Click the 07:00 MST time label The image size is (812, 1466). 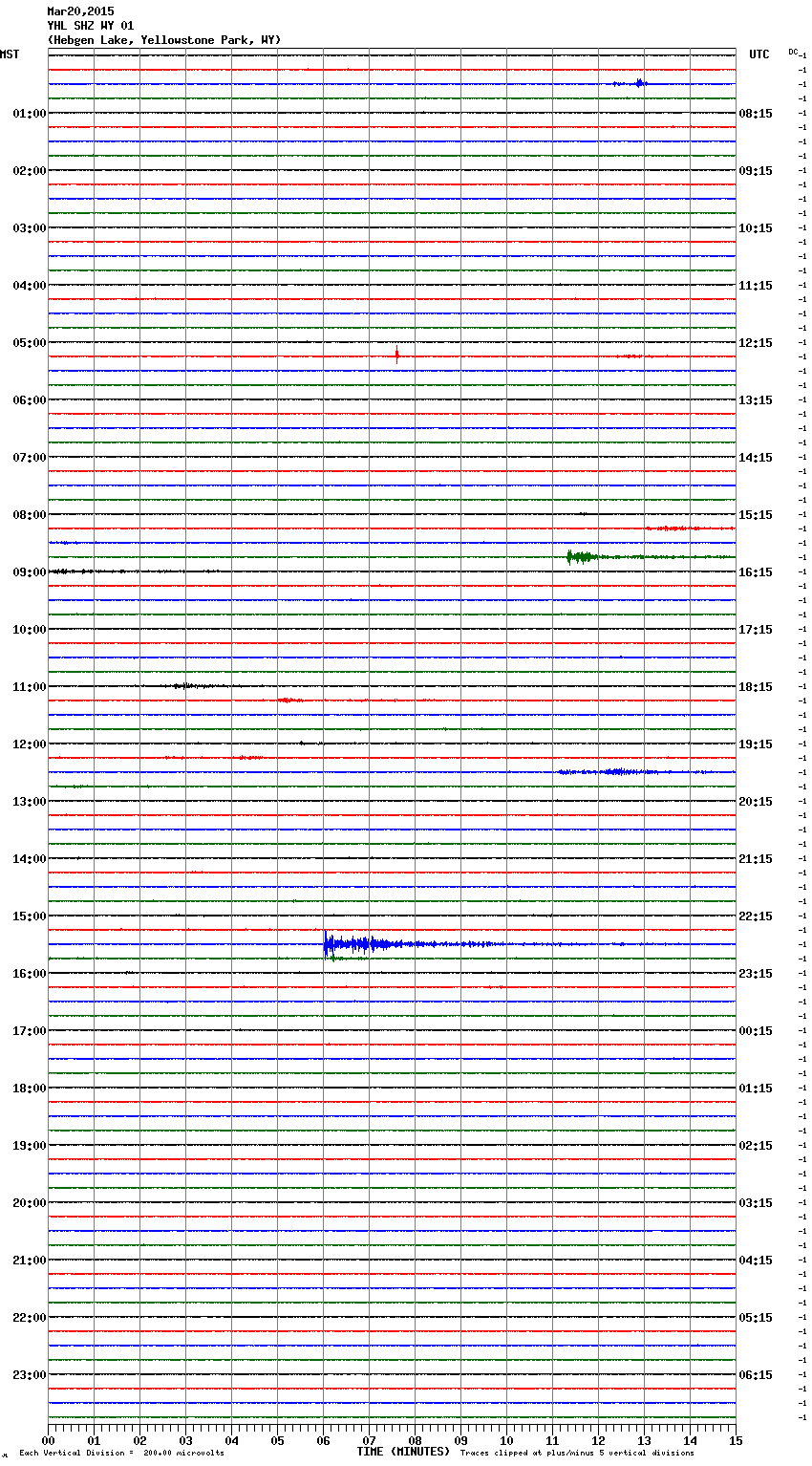tap(30, 458)
